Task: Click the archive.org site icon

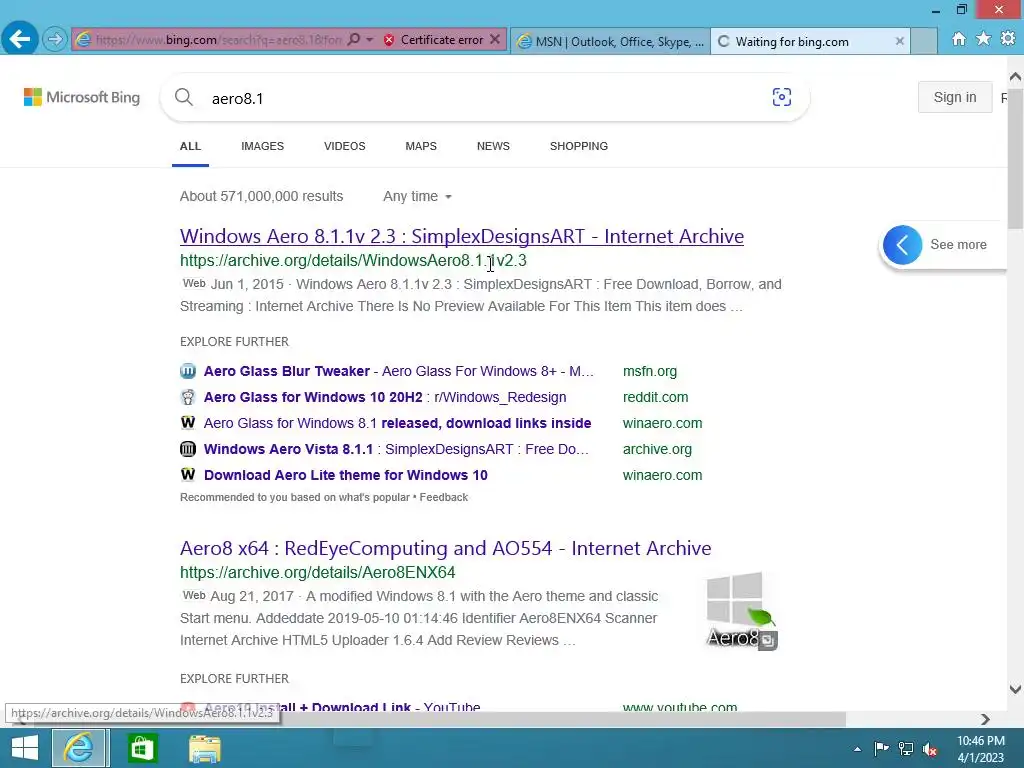Action: (187, 449)
